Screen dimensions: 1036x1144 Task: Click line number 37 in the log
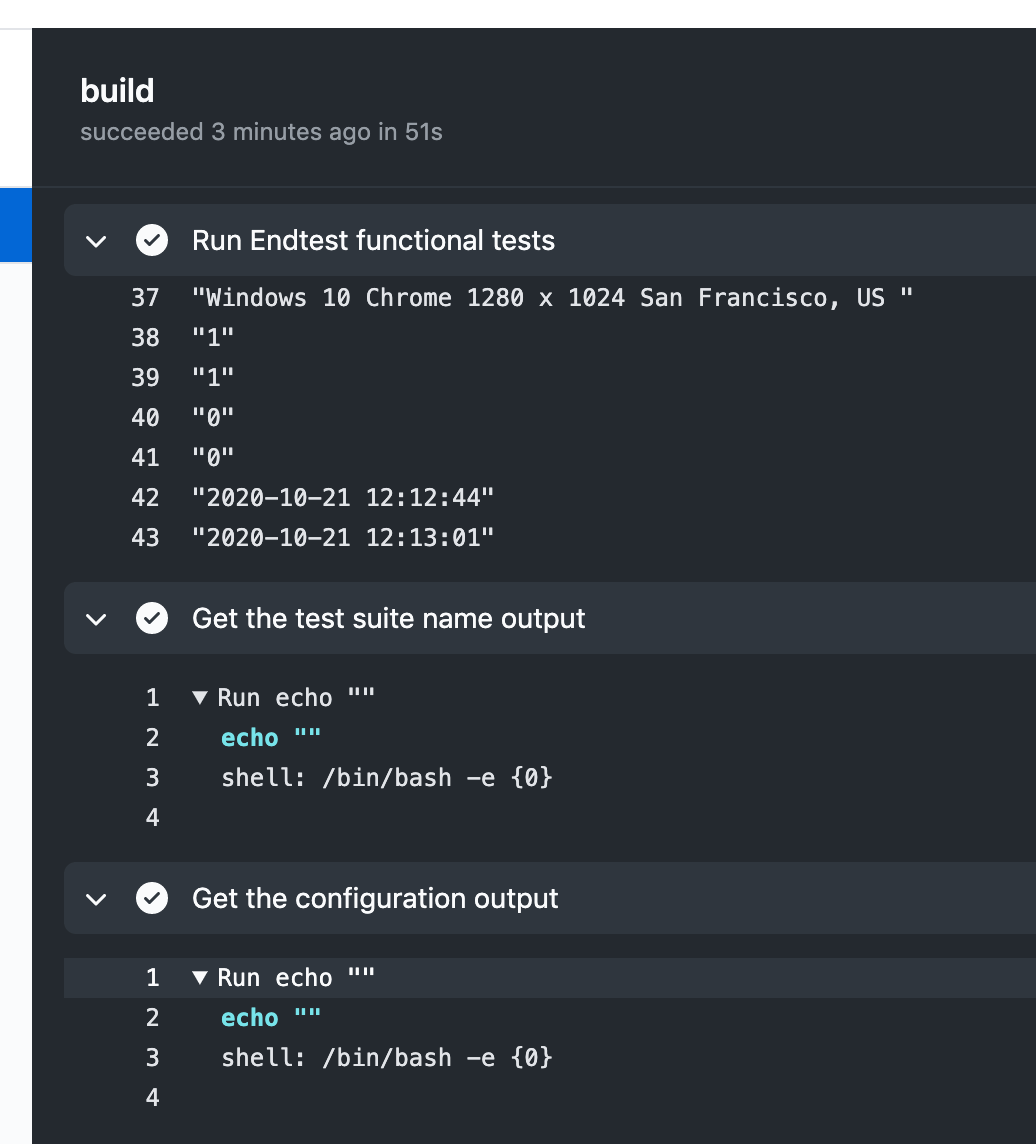146,297
